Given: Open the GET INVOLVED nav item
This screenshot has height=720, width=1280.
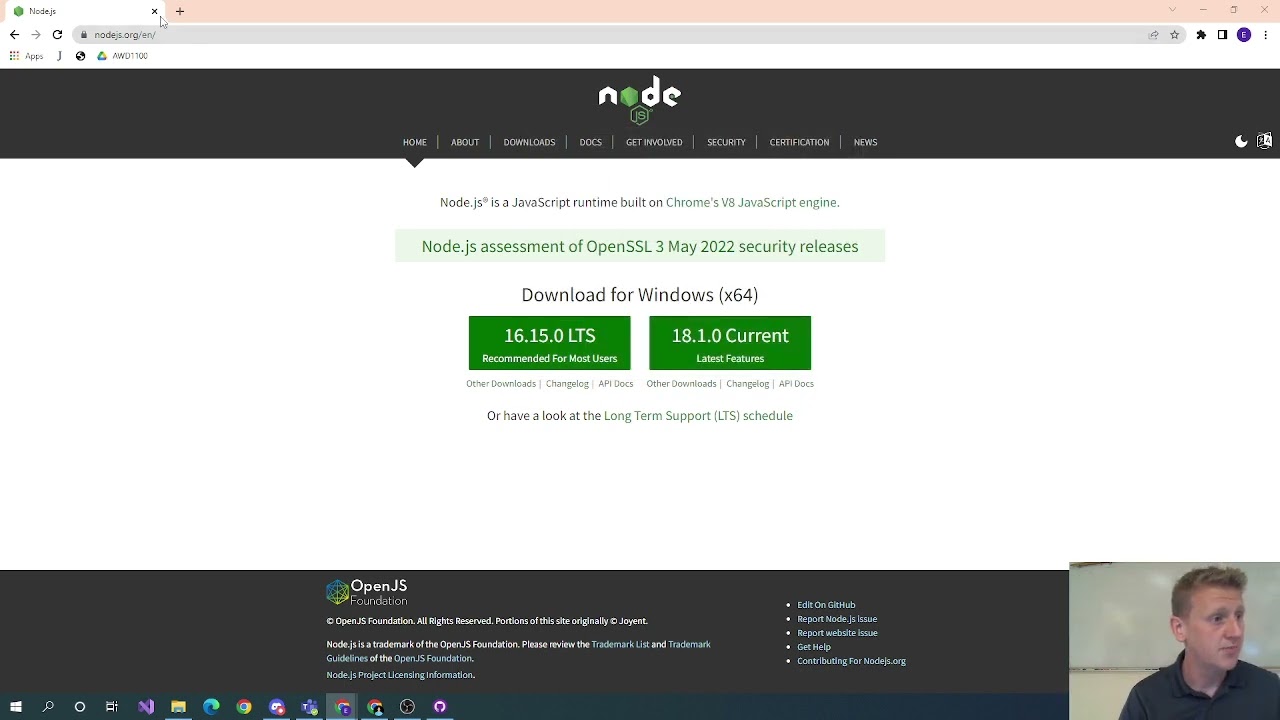Looking at the screenshot, I should point(654,142).
